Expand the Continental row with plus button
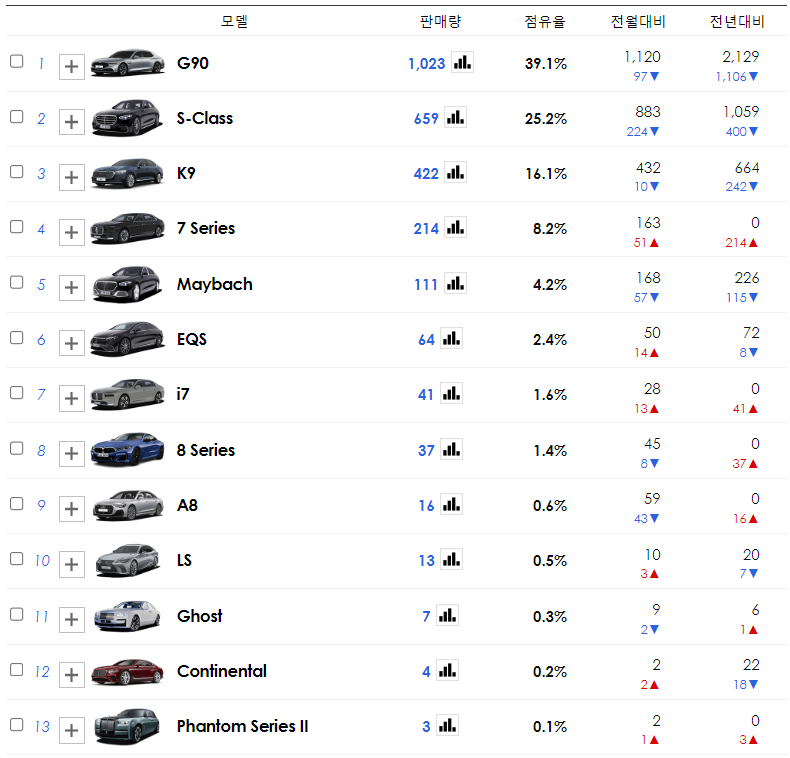Screen dimensions: 790x758 click(72, 675)
